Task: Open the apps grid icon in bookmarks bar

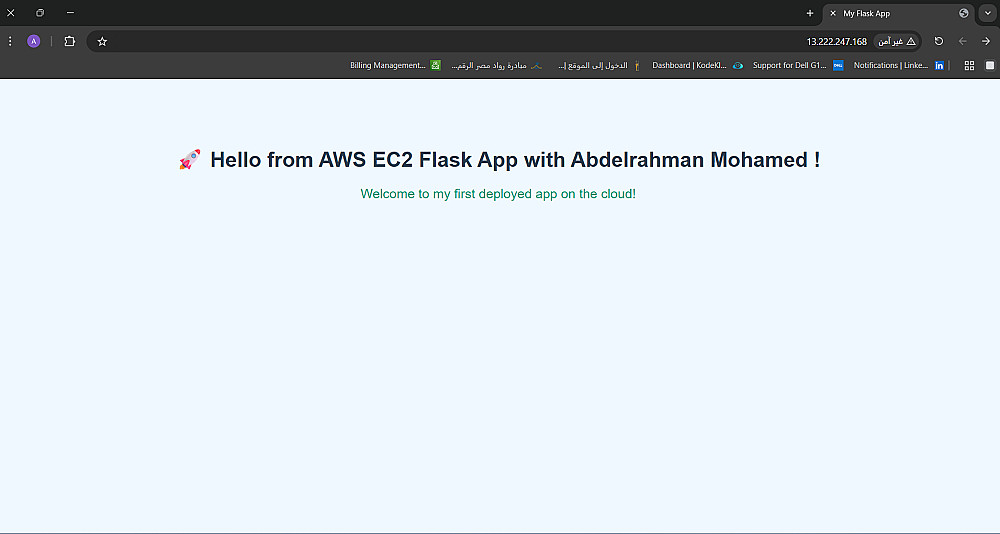Action: coord(969,65)
